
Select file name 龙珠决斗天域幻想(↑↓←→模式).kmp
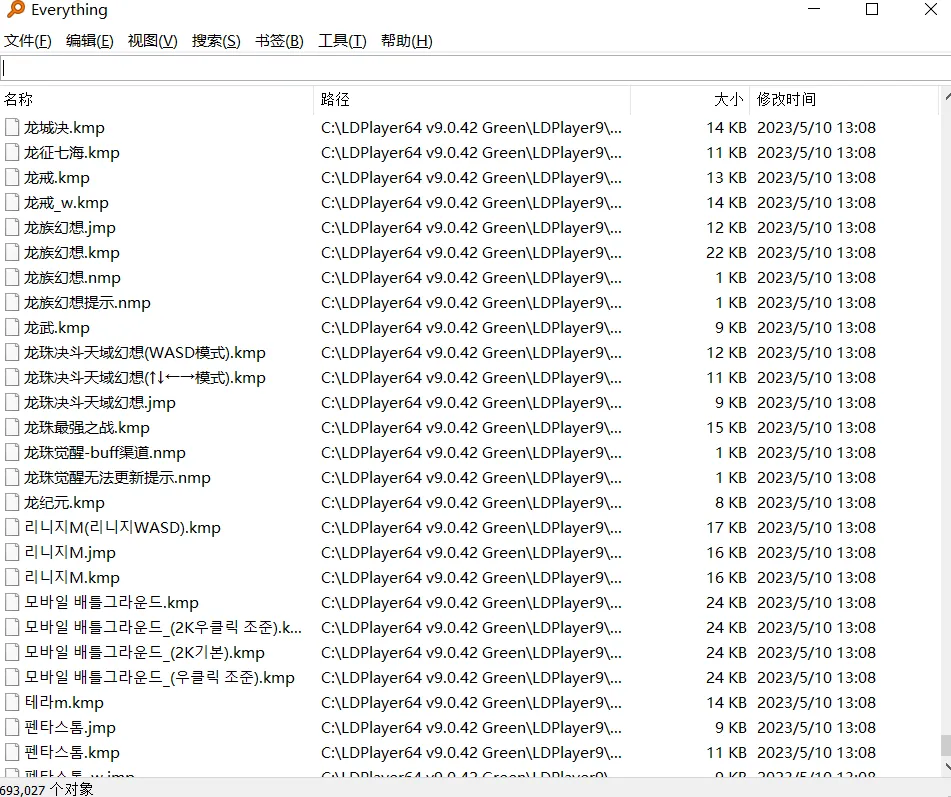pyautogui.click(x=145, y=377)
